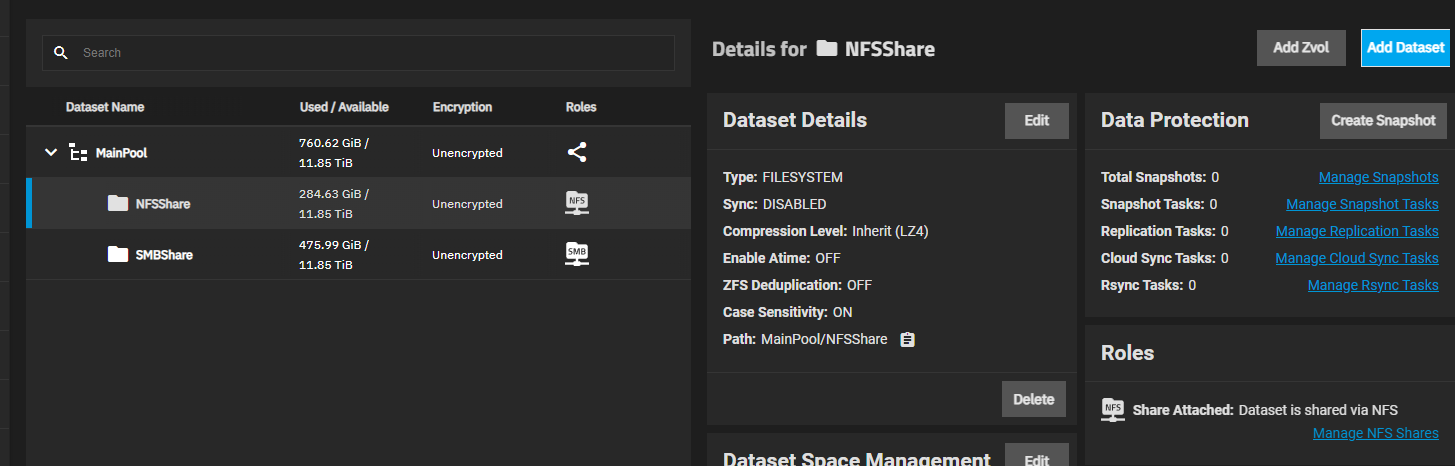The width and height of the screenshot is (1455, 466).
Task: Copy the dataset path to clipboard
Action: 907,339
